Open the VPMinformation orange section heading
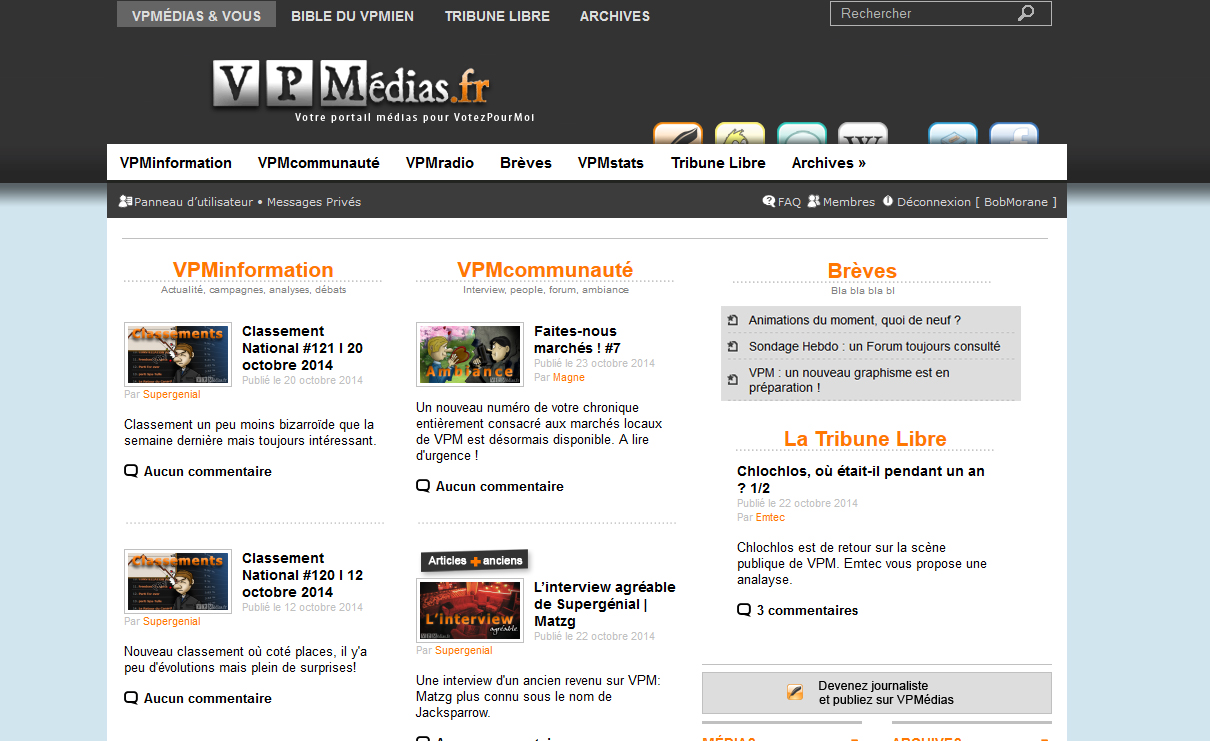 [253, 270]
